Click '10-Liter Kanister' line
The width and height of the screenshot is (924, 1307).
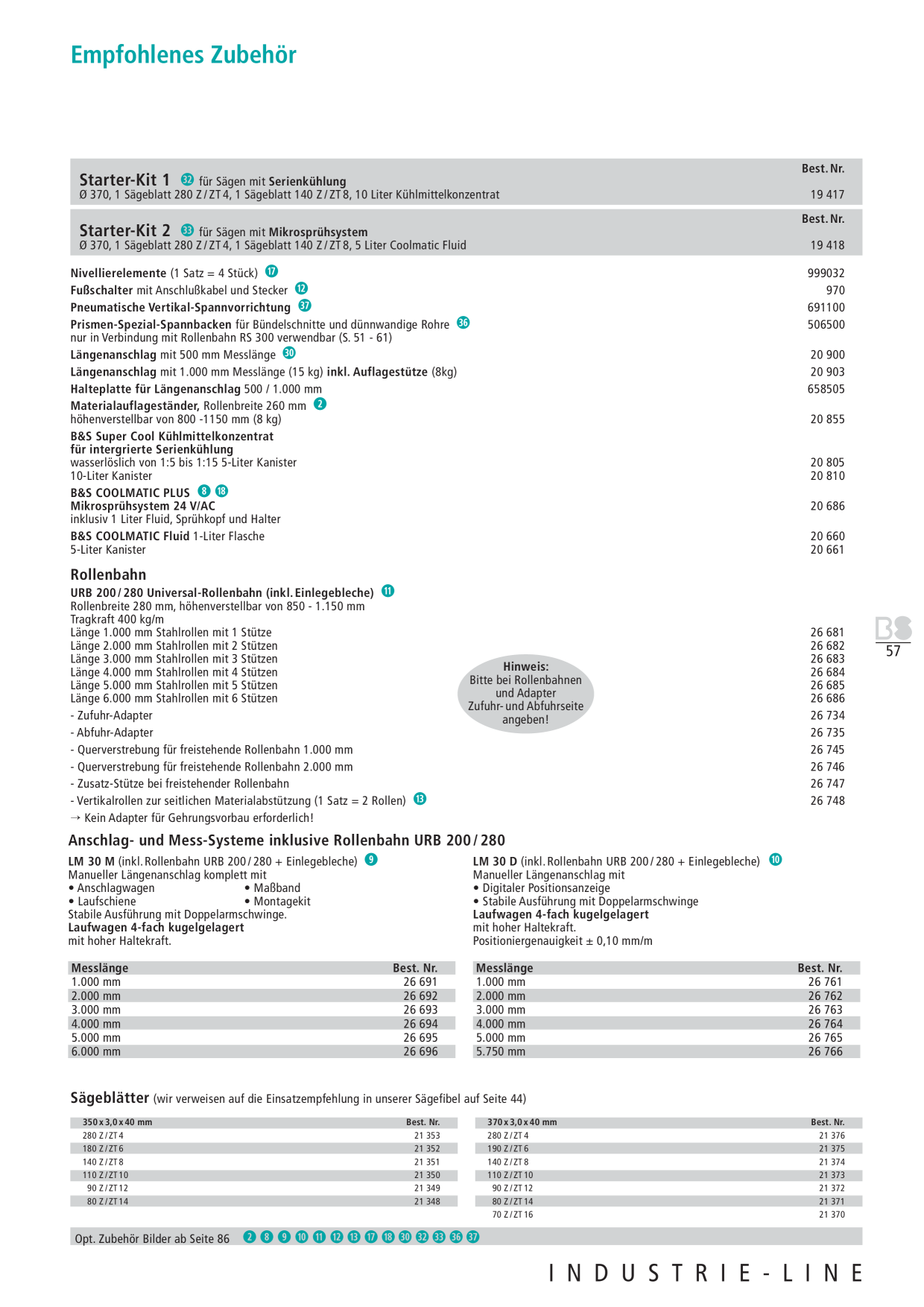[111, 476]
